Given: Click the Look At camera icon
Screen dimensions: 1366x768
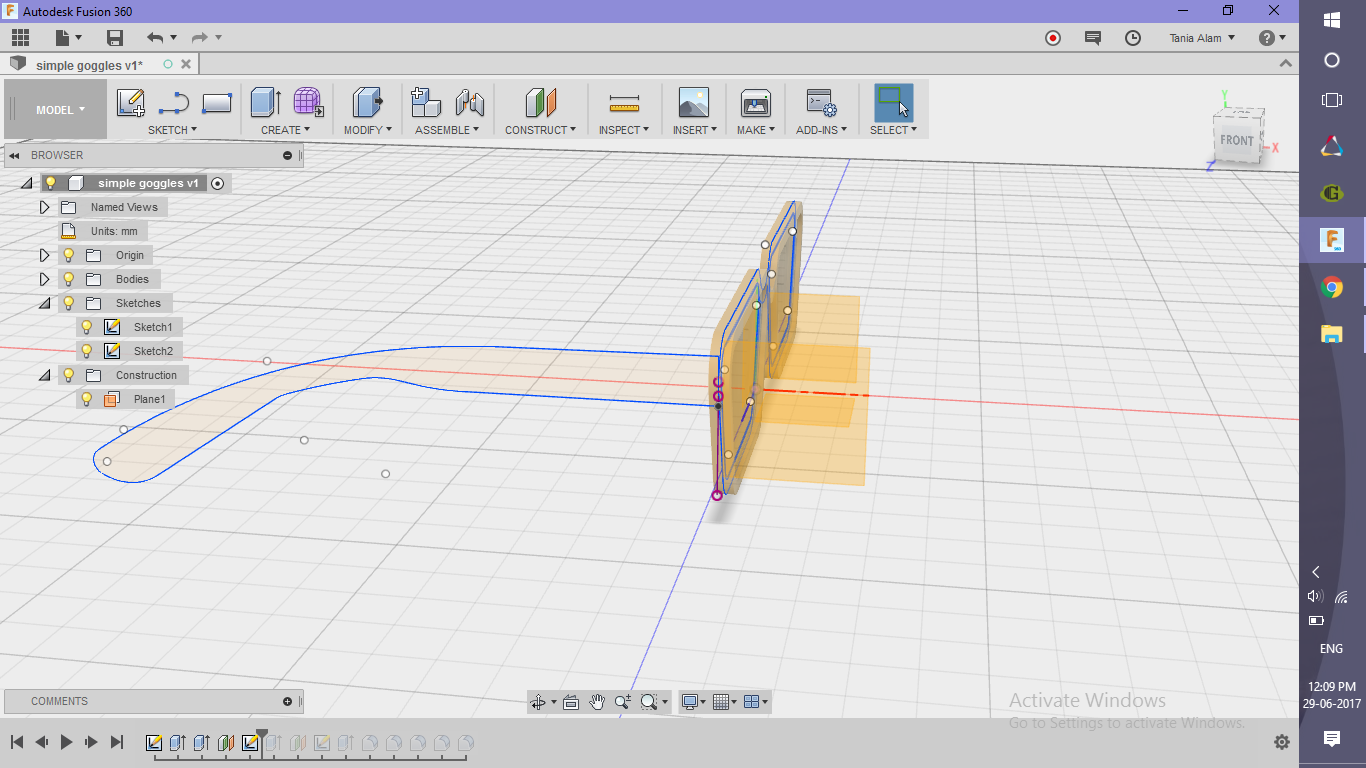Looking at the screenshot, I should point(571,702).
